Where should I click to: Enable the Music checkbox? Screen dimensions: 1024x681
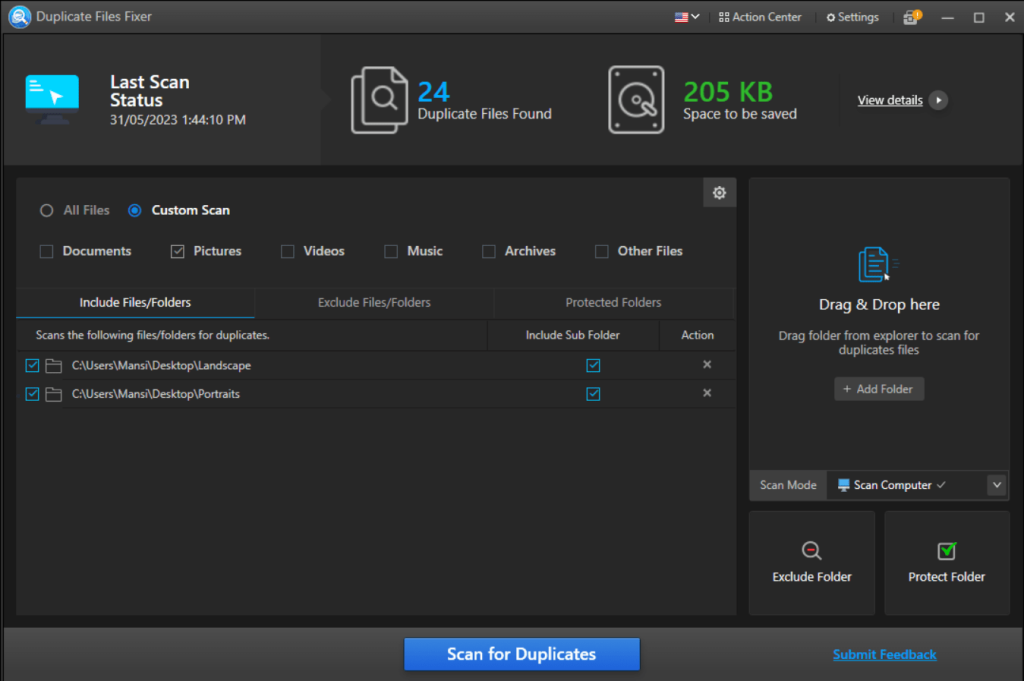391,251
